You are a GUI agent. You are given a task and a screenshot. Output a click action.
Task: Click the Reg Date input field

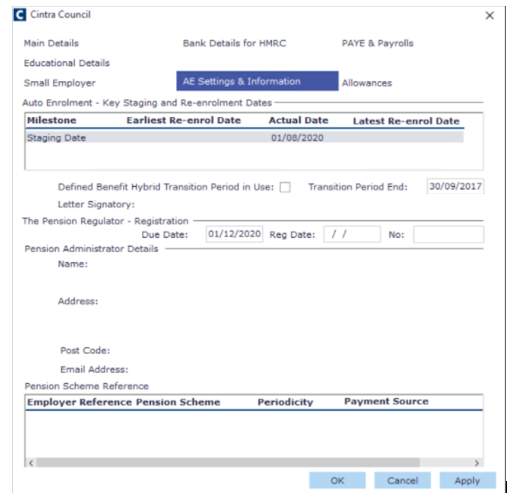352,234
